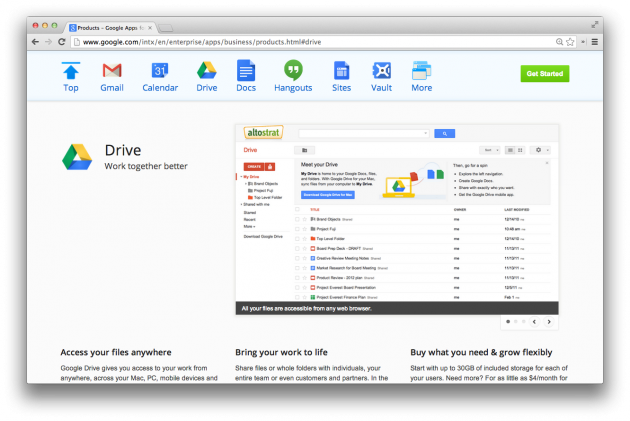This screenshot has height=421, width=630.
Task: Click the large Drive logo beside the heading
Action: [x=77, y=157]
